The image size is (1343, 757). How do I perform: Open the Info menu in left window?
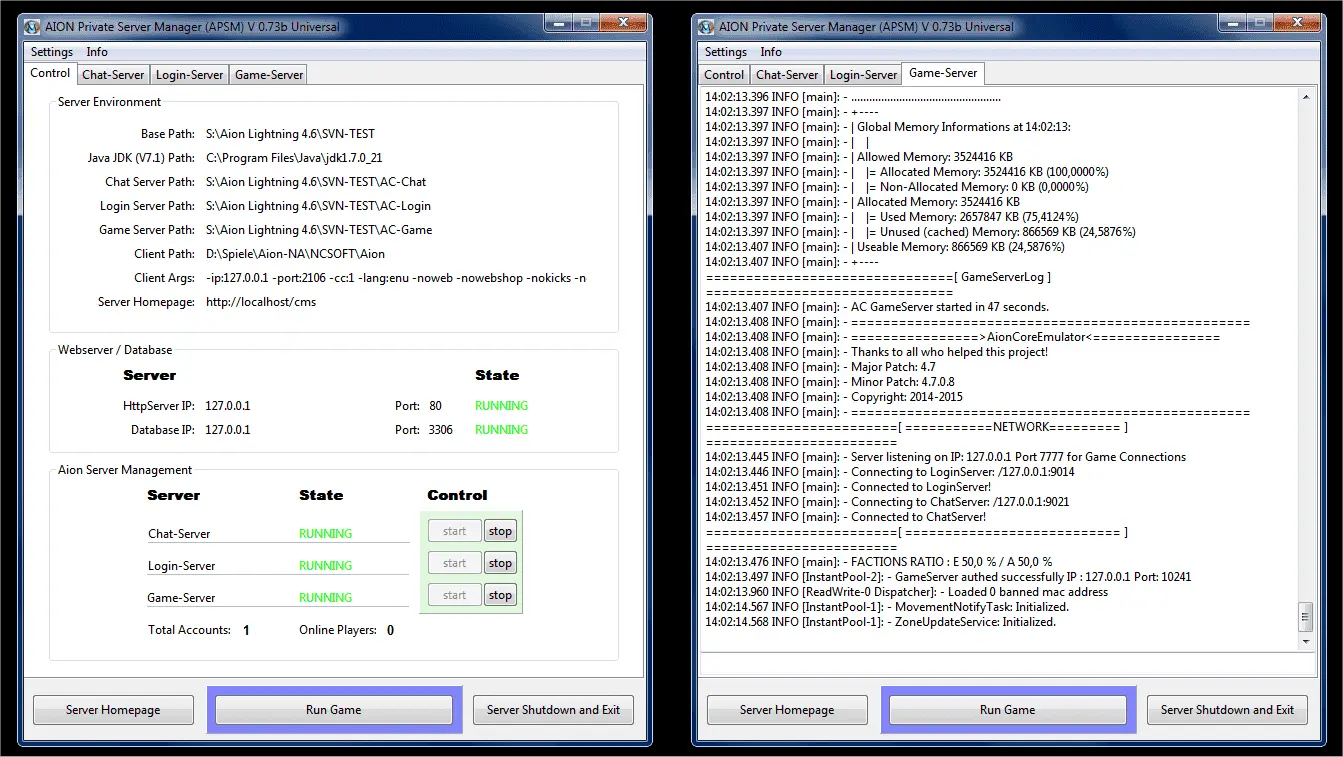point(97,52)
